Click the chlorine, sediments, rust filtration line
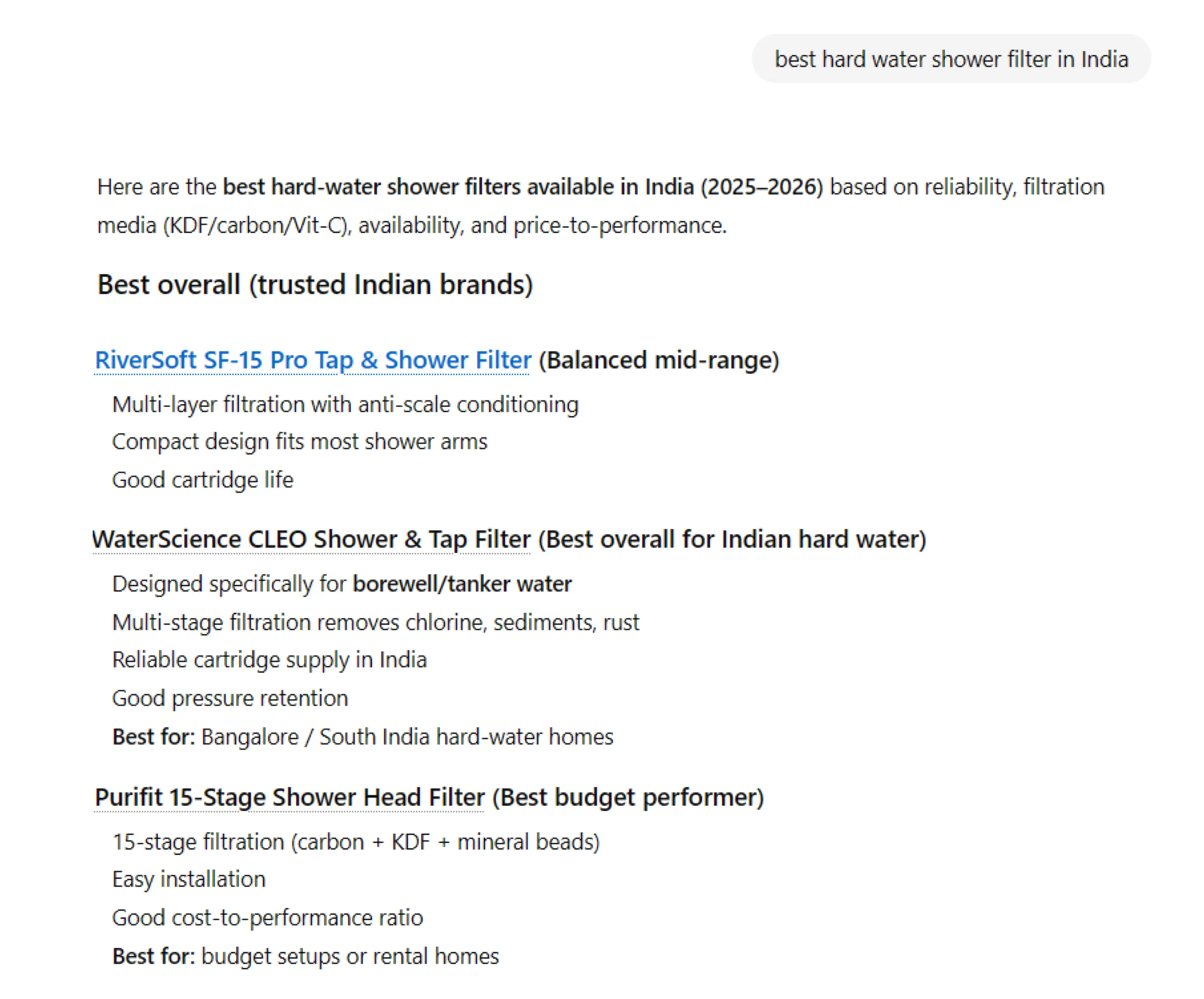This screenshot has width=1204, height=999. tap(375, 622)
